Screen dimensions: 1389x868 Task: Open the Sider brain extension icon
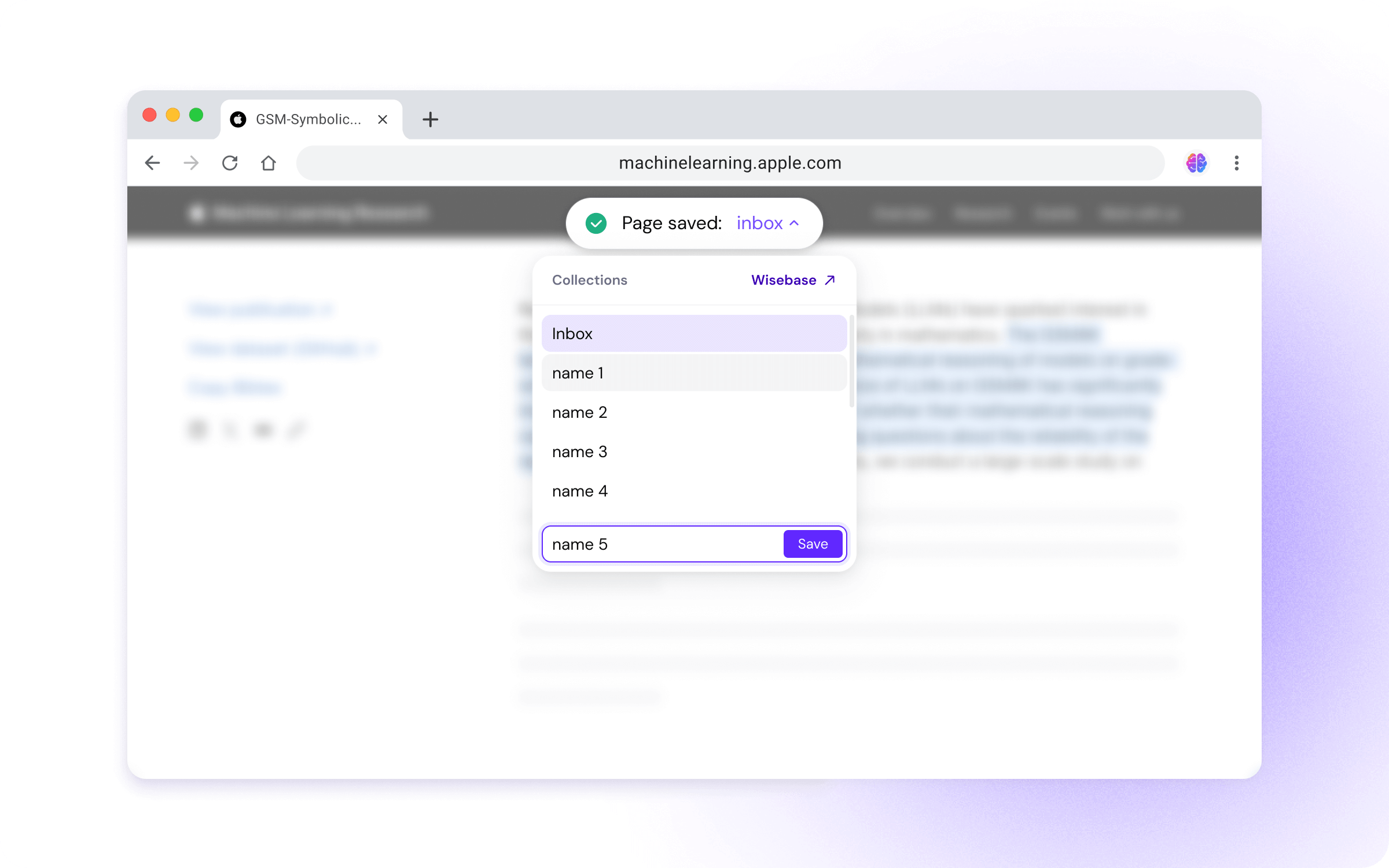(x=1196, y=163)
